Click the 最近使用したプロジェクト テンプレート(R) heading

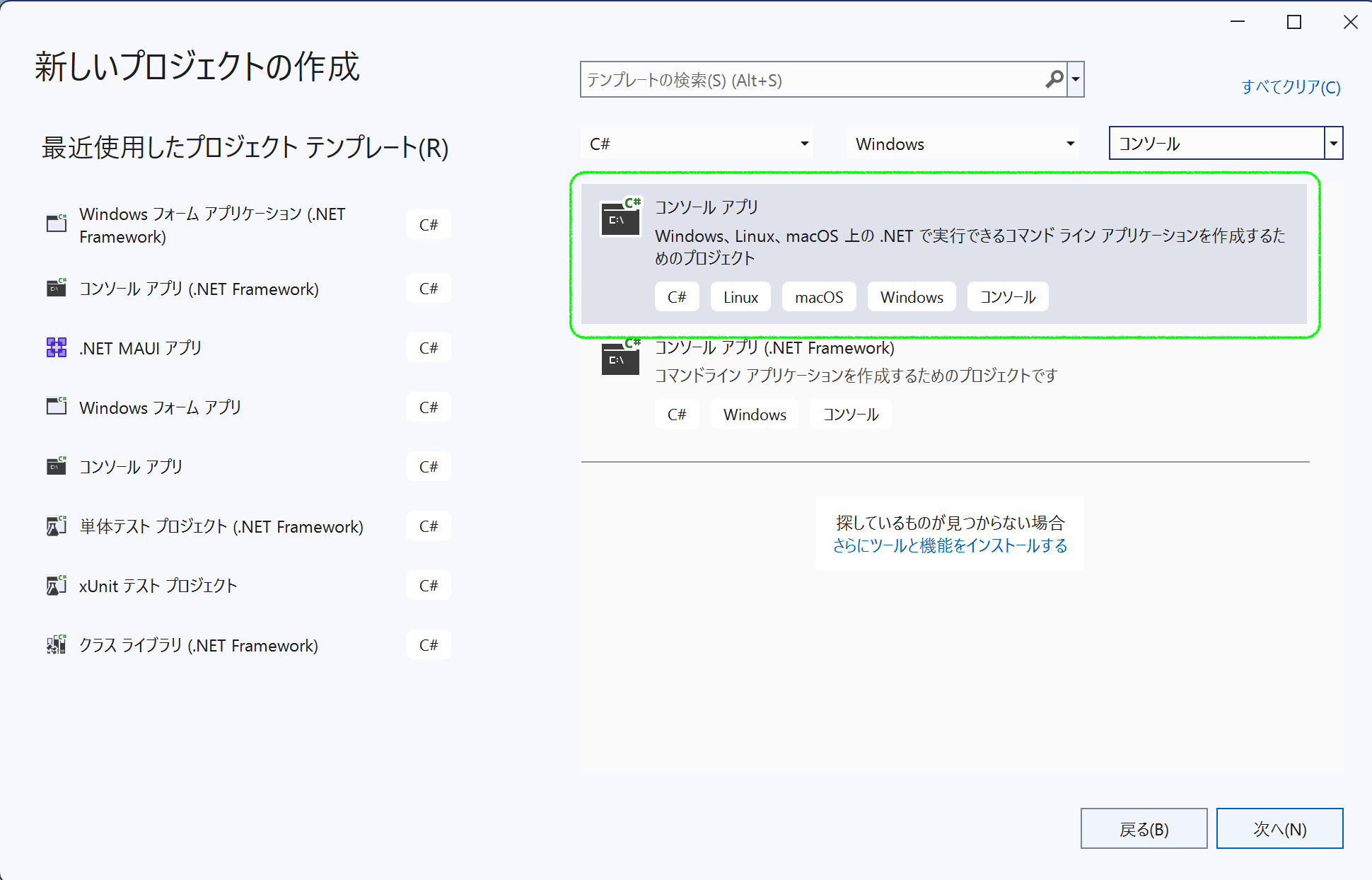(x=245, y=147)
